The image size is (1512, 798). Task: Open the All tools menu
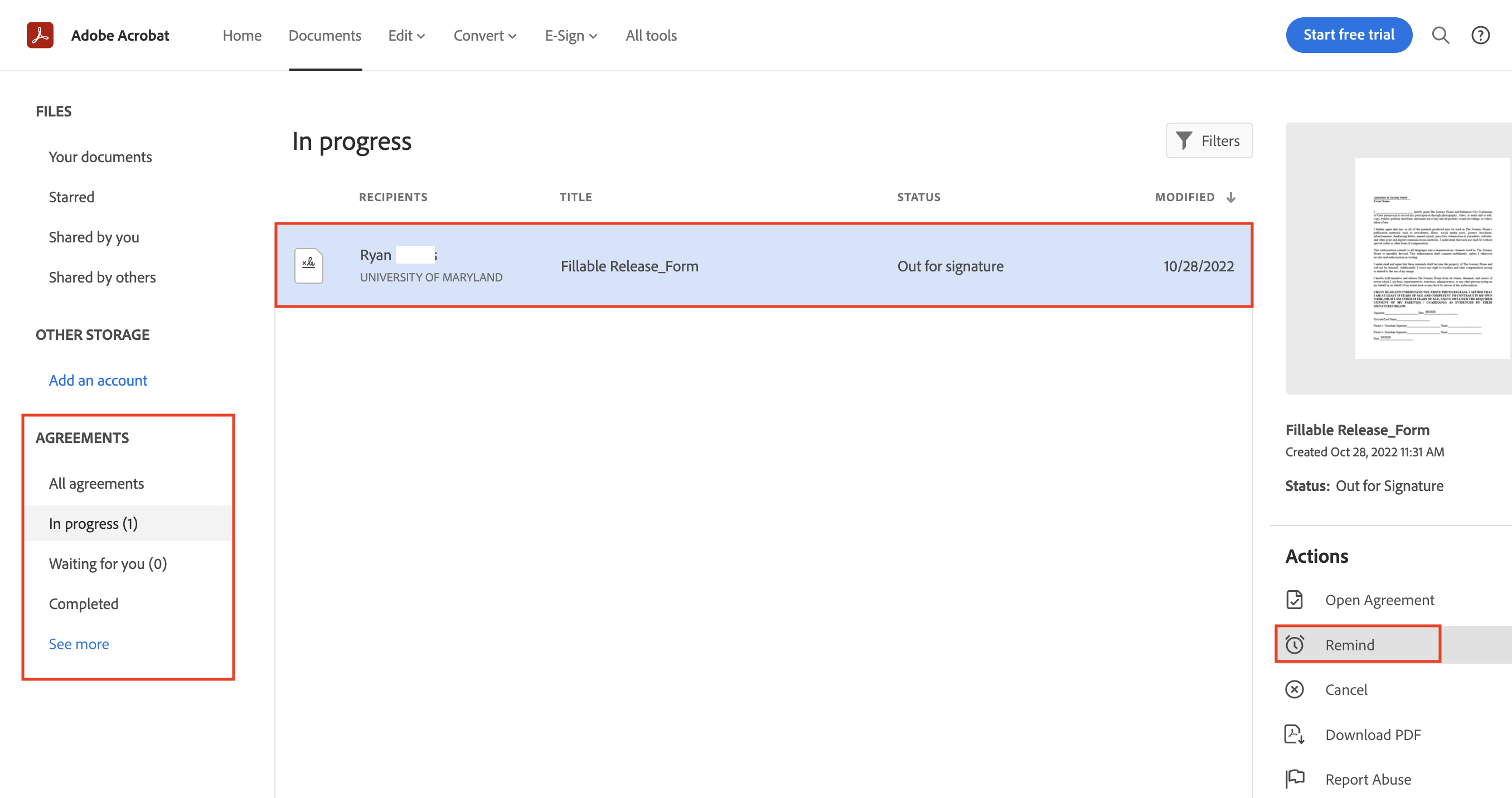[x=651, y=35]
